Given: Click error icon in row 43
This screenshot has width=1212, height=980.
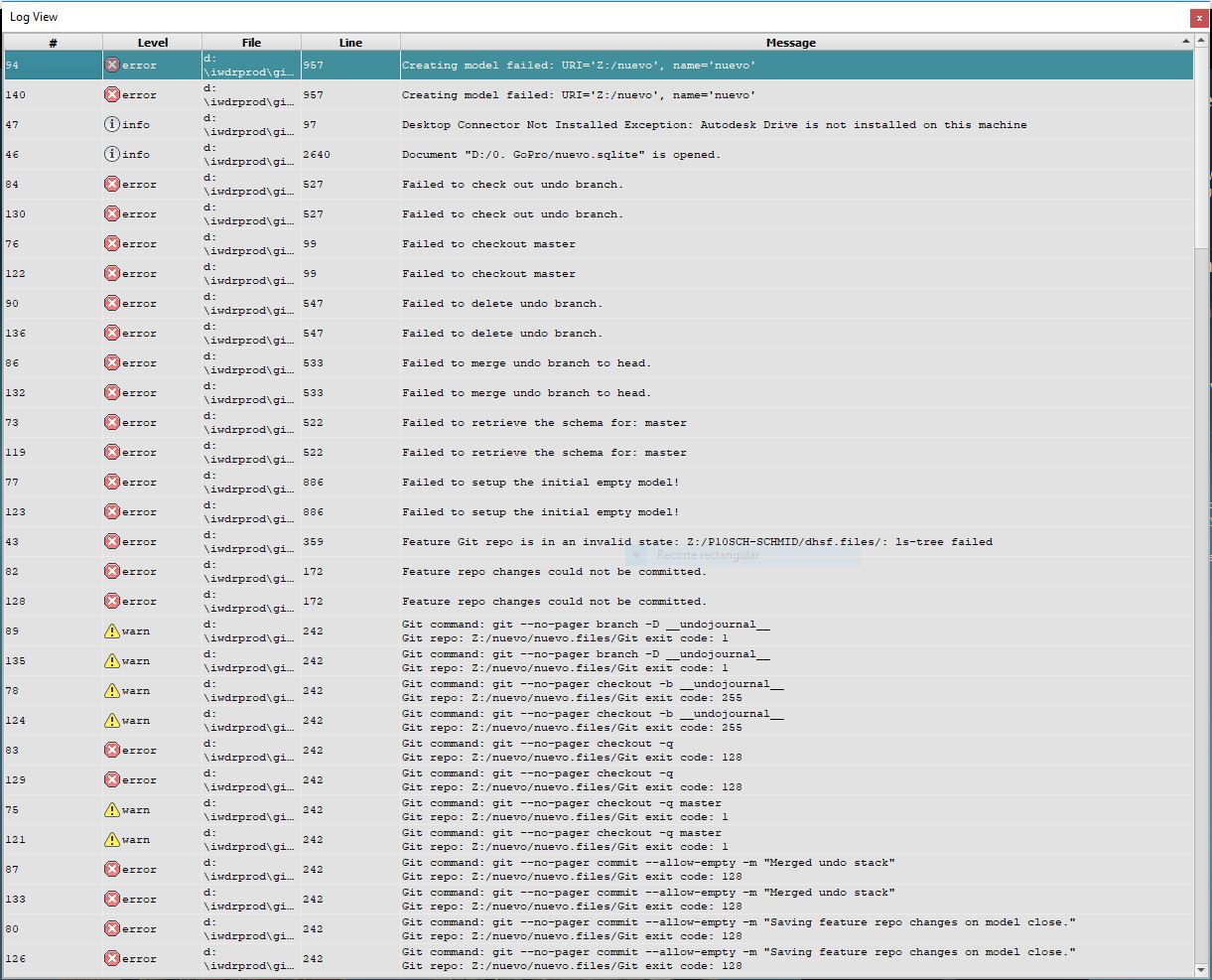Looking at the screenshot, I should point(112,541).
